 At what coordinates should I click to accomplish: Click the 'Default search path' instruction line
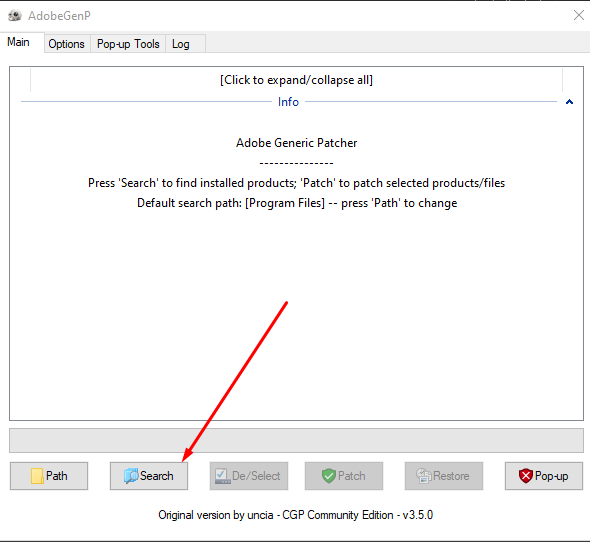(x=297, y=203)
